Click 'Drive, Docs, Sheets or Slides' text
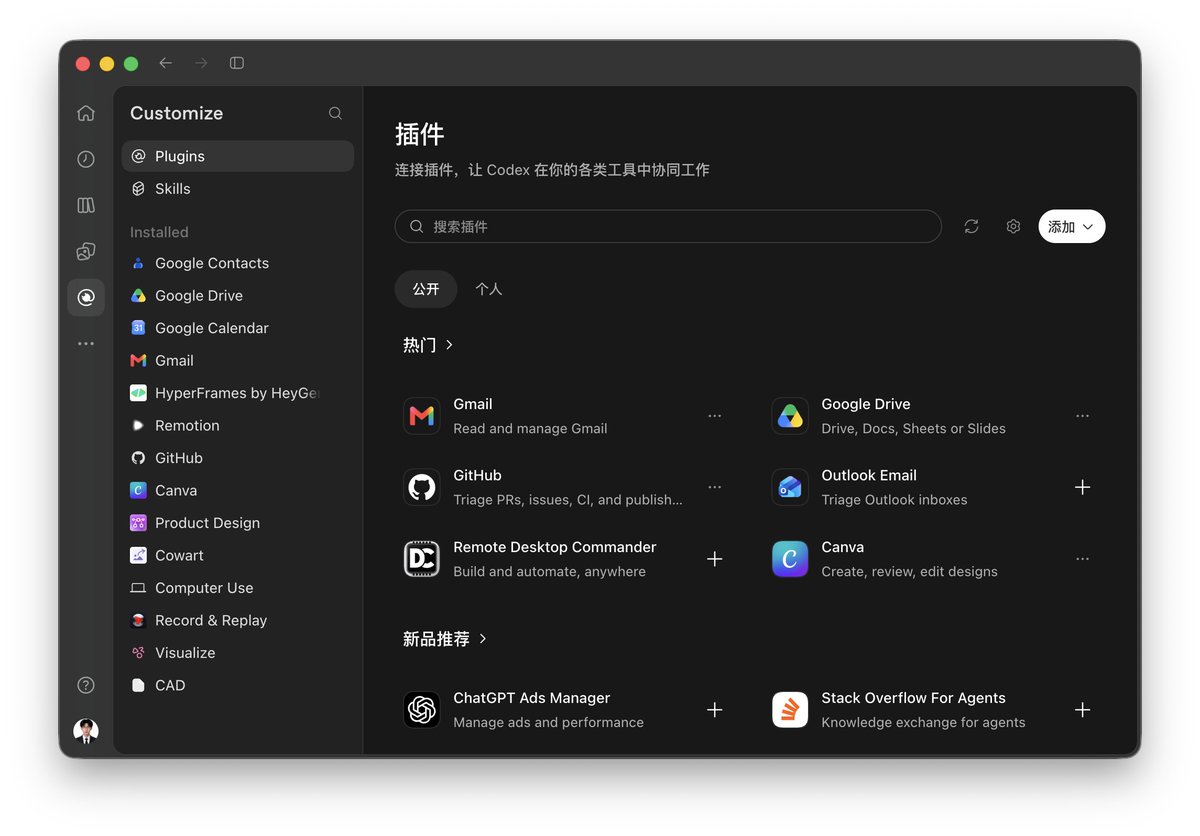Screen dimensions: 1200x836 click(913, 429)
